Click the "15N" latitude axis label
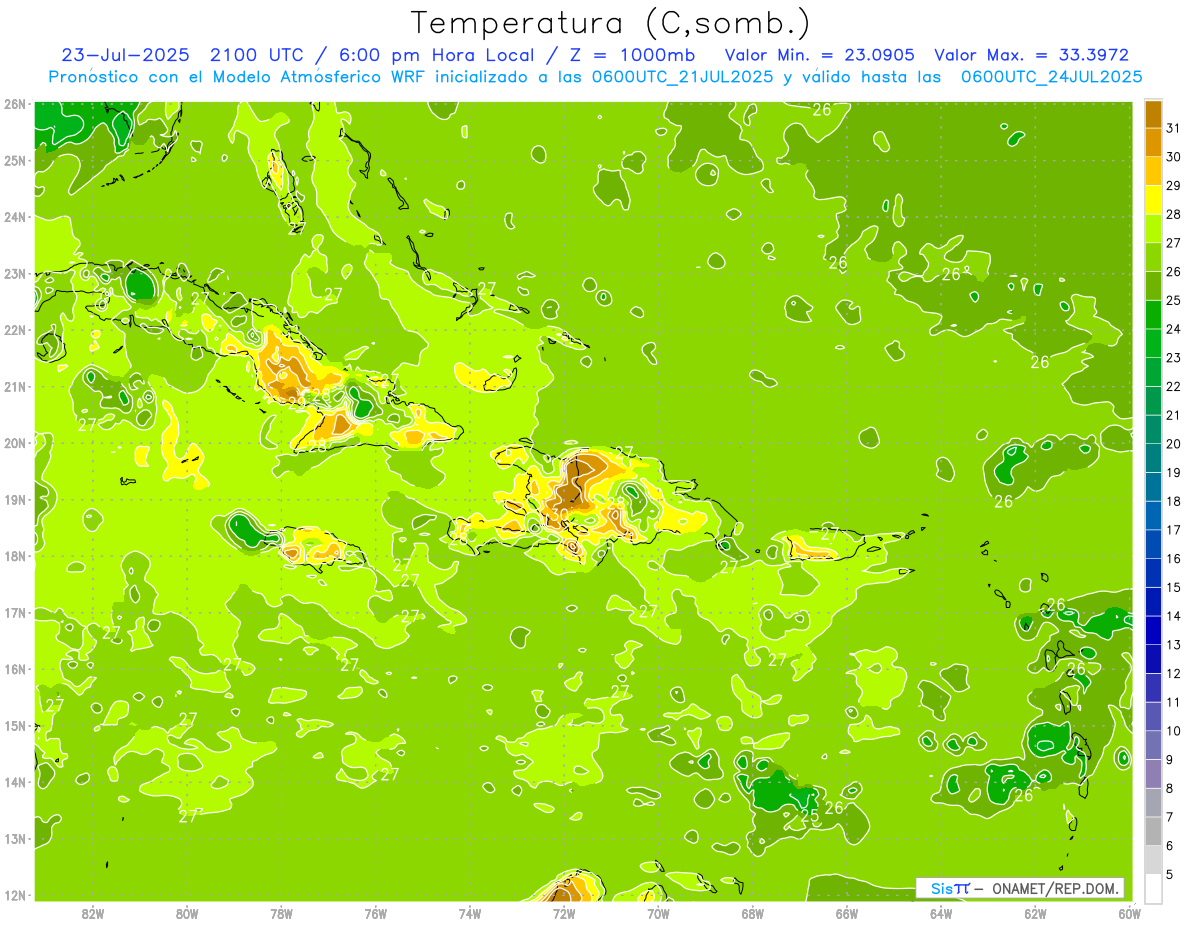This screenshot has height=927, width=1200. tap(14, 725)
